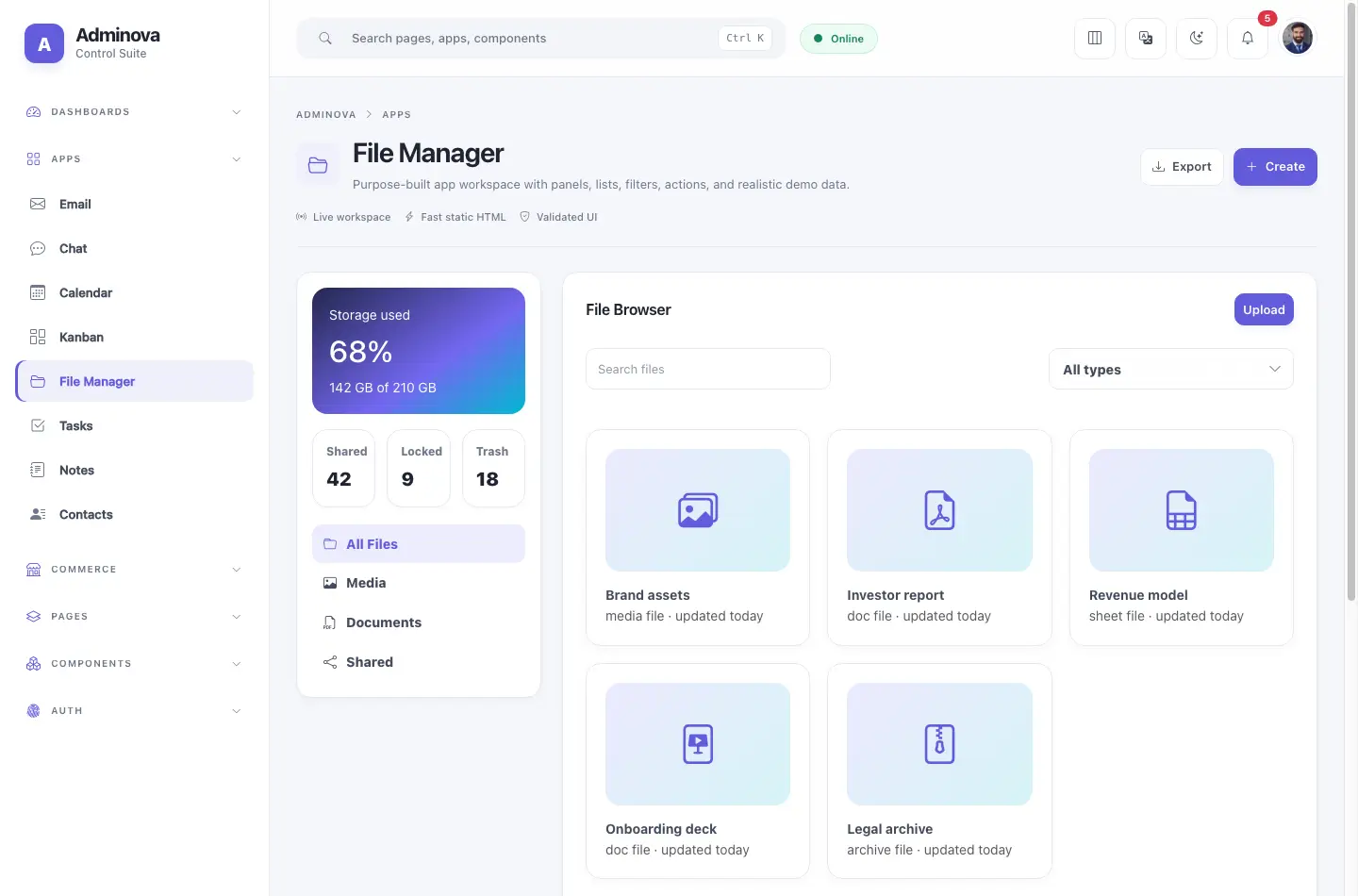Viewport: 1358px width, 896px height.
Task: Open the language translate icon
Action: (x=1146, y=39)
